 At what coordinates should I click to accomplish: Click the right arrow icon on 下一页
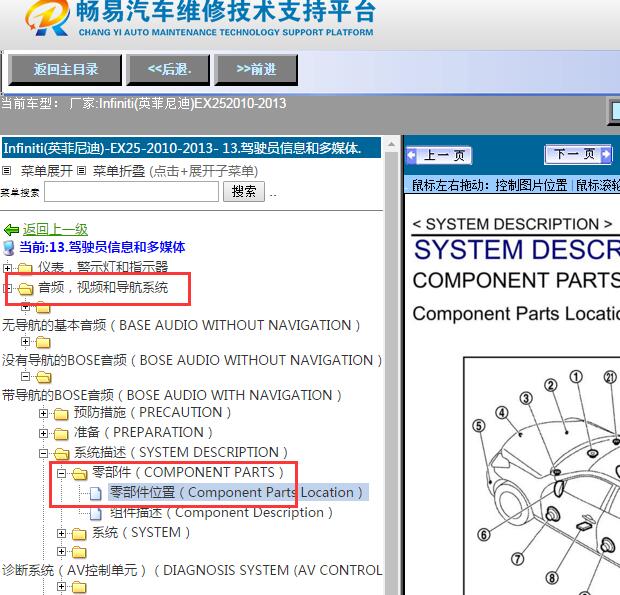605,154
